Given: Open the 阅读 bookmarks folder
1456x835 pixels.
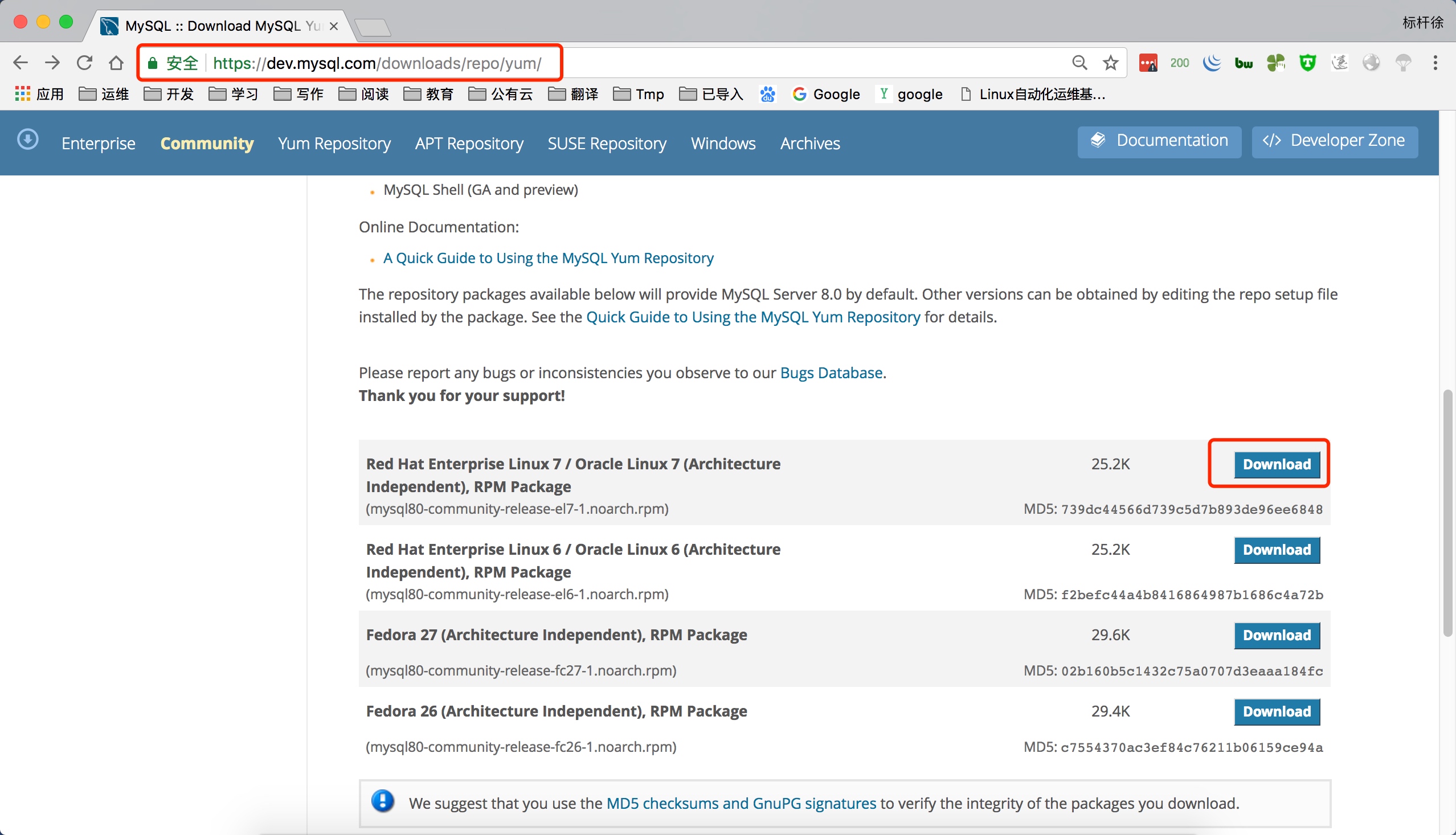Looking at the screenshot, I should (x=363, y=94).
